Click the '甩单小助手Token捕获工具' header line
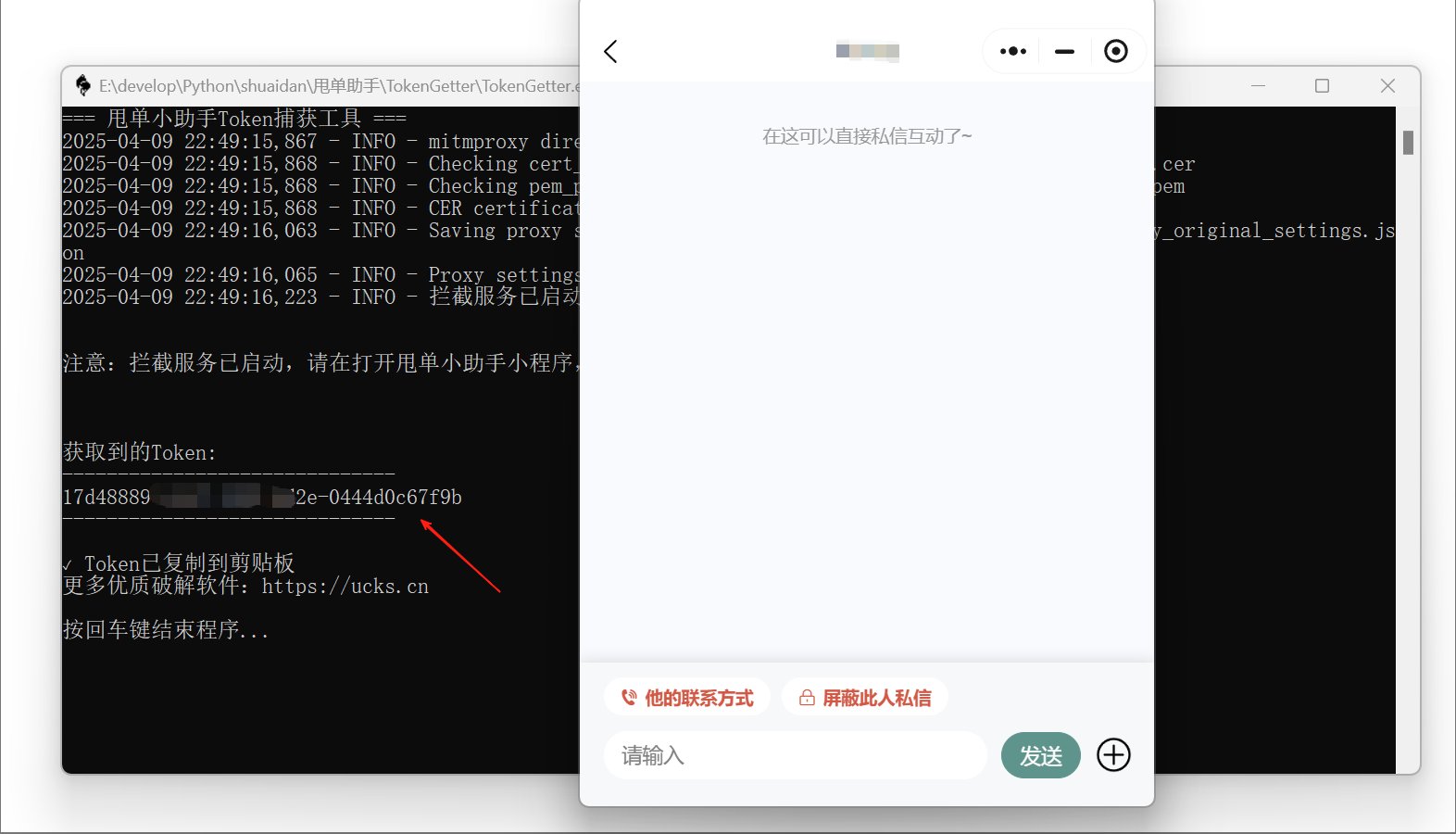Screen dimensions: 1456x834 pyautogui.click(x=234, y=119)
